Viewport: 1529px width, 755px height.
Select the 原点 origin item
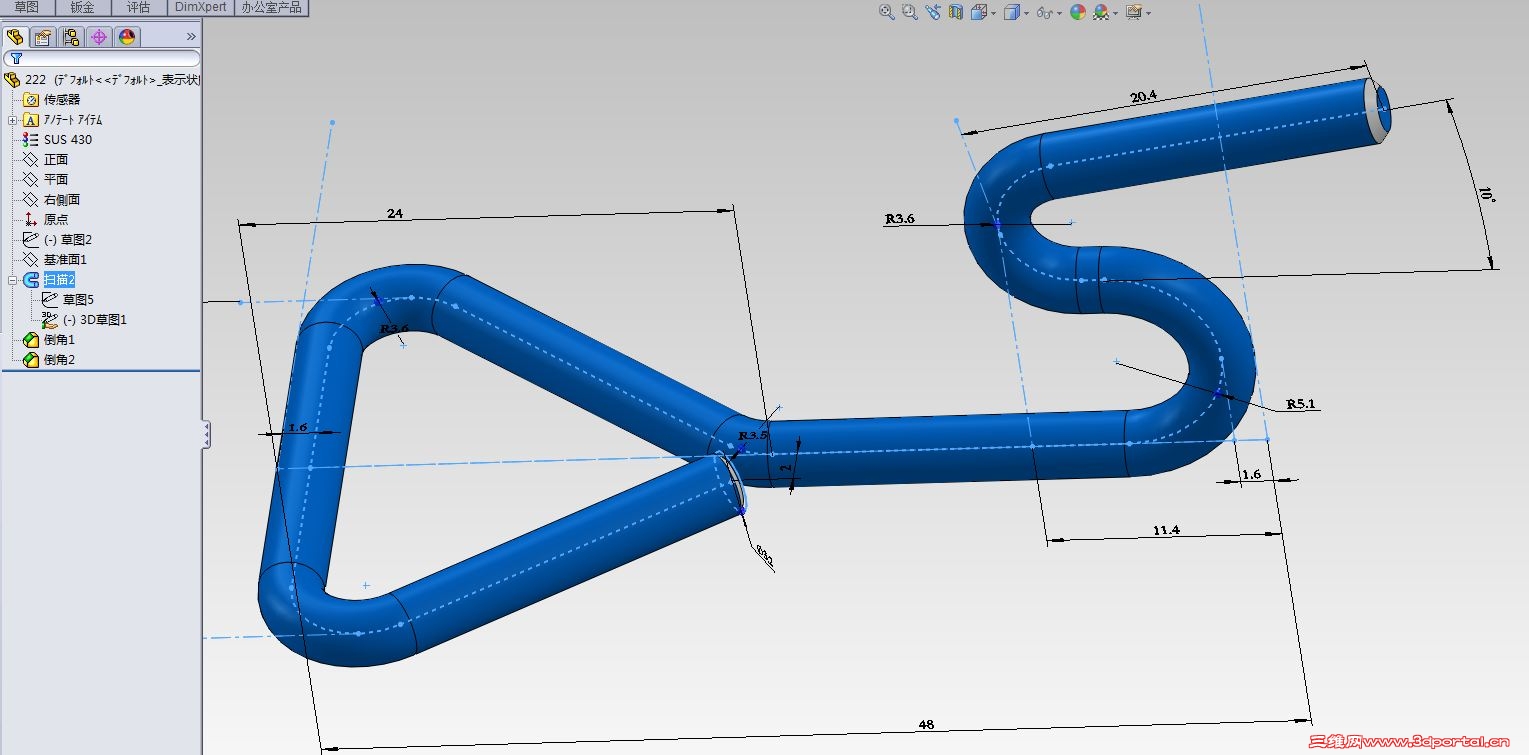pos(45,220)
